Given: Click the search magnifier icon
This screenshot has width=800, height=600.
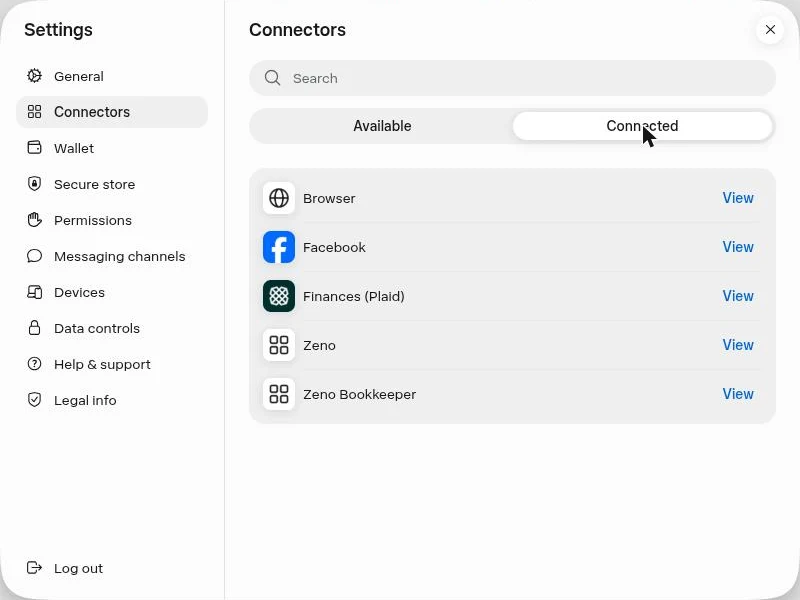Looking at the screenshot, I should (x=272, y=78).
